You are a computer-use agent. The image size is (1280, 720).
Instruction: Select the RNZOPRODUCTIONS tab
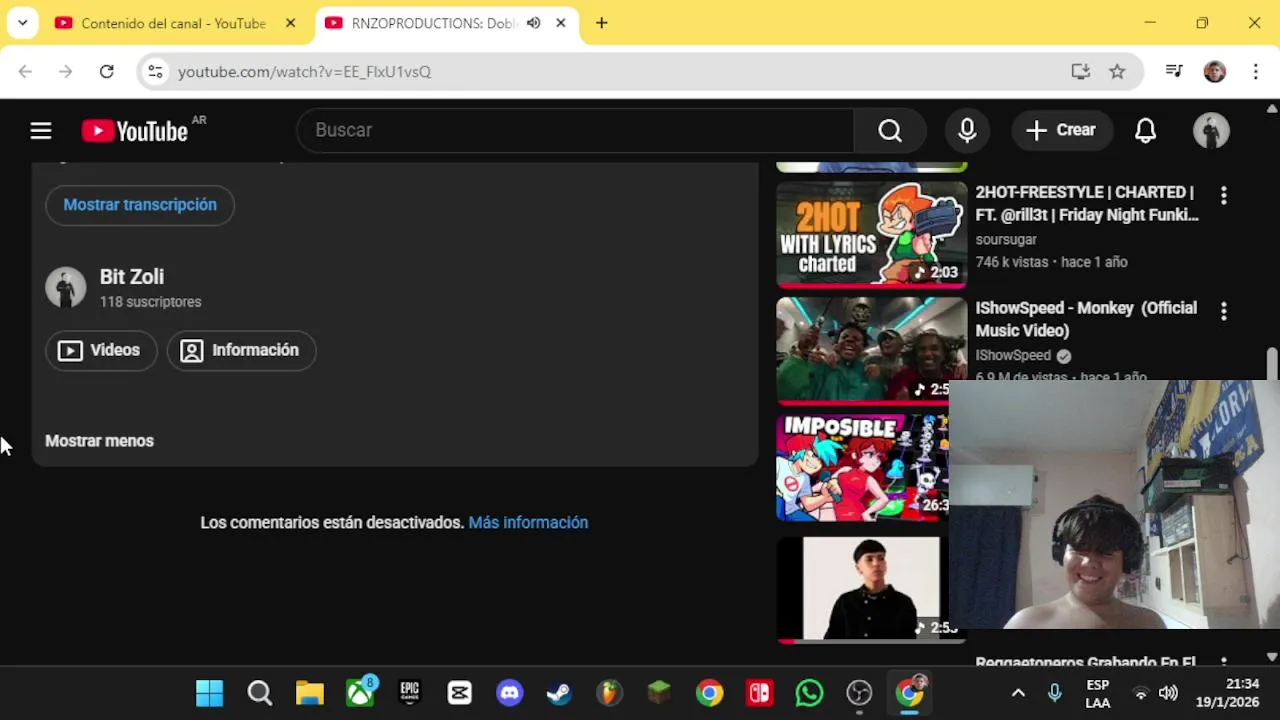432,23
